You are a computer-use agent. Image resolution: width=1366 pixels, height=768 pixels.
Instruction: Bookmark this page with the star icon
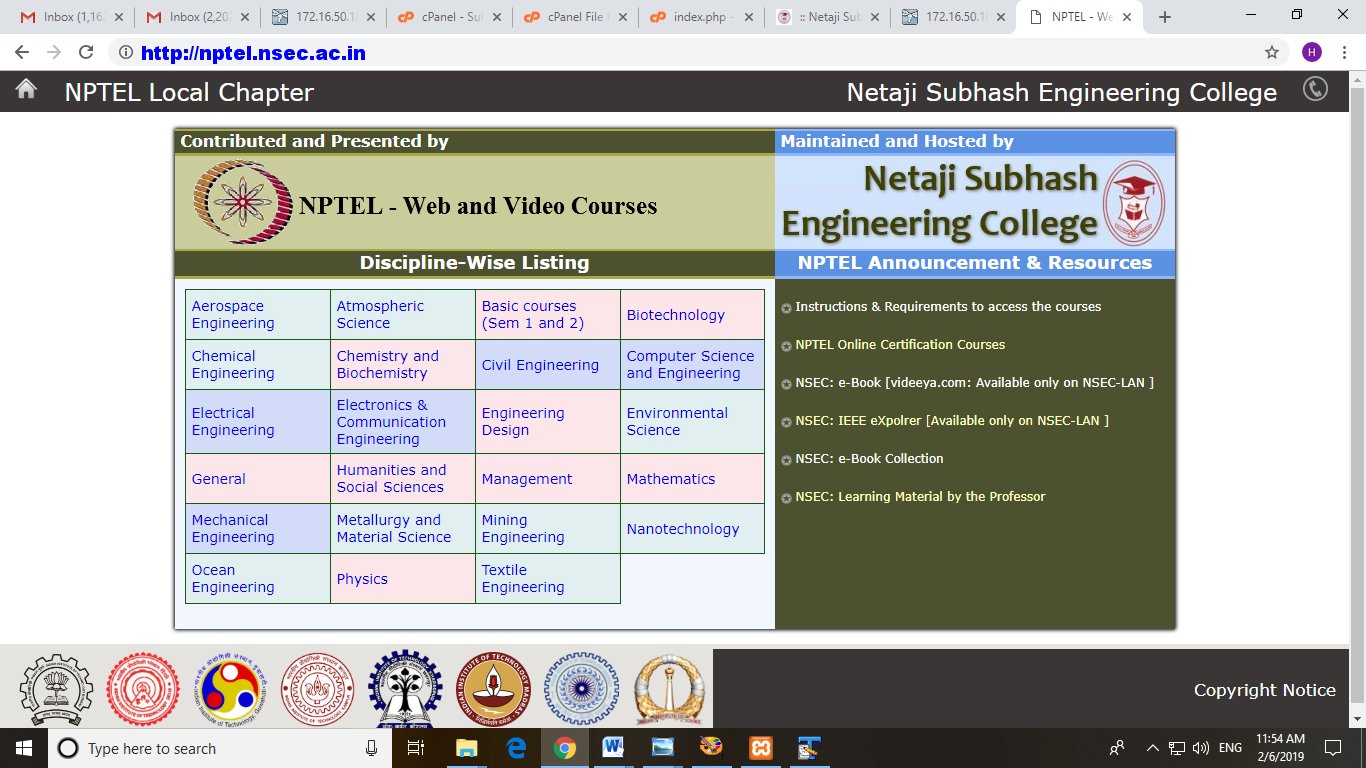click(x=1271, y=53)
